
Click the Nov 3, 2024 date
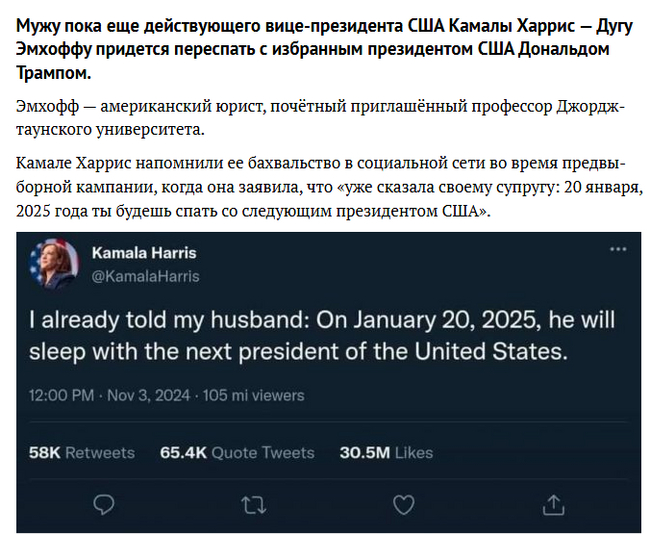coord(149,395)
